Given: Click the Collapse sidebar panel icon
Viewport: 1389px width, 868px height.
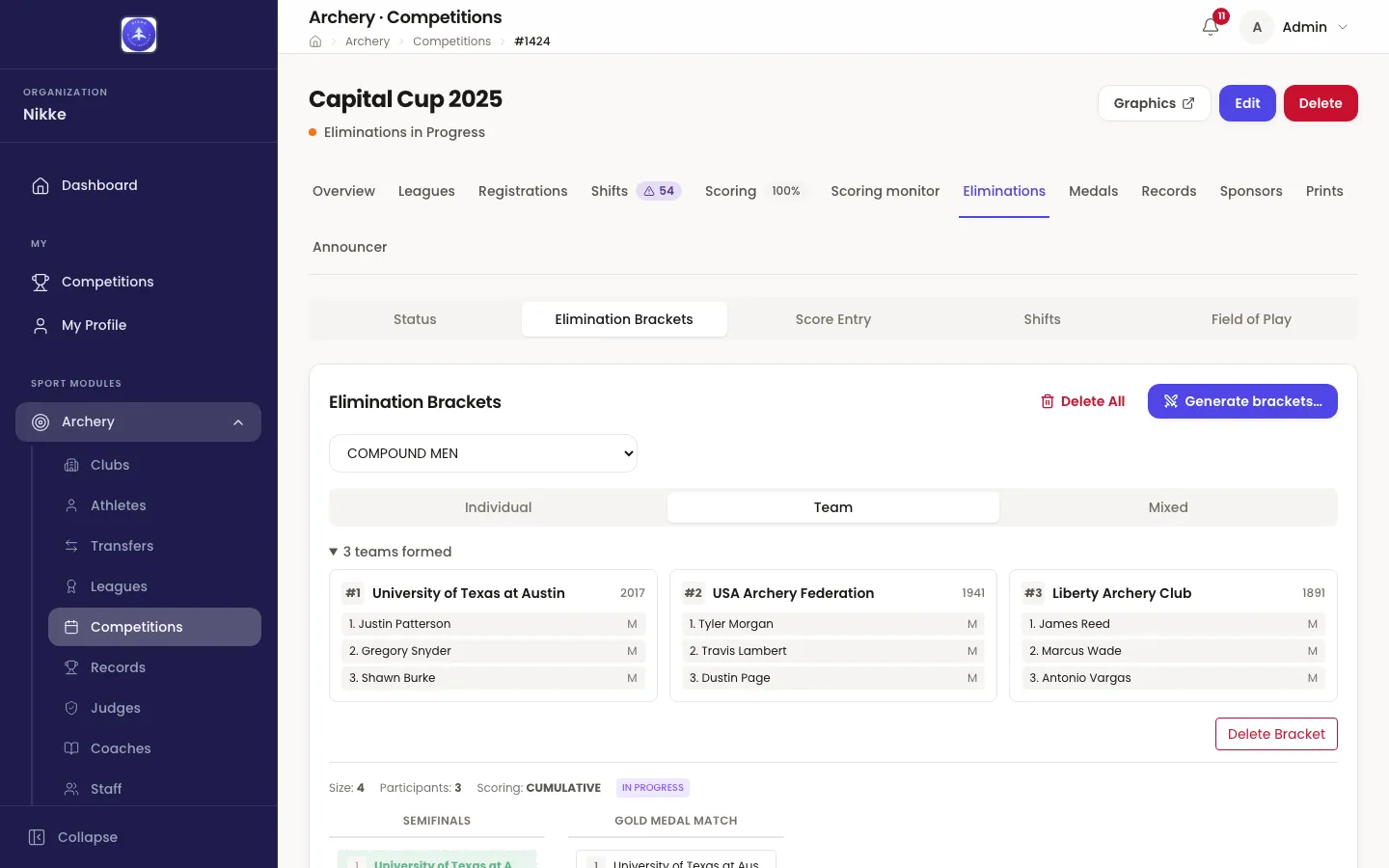Looking at the screenshot, I should (37, 837).
